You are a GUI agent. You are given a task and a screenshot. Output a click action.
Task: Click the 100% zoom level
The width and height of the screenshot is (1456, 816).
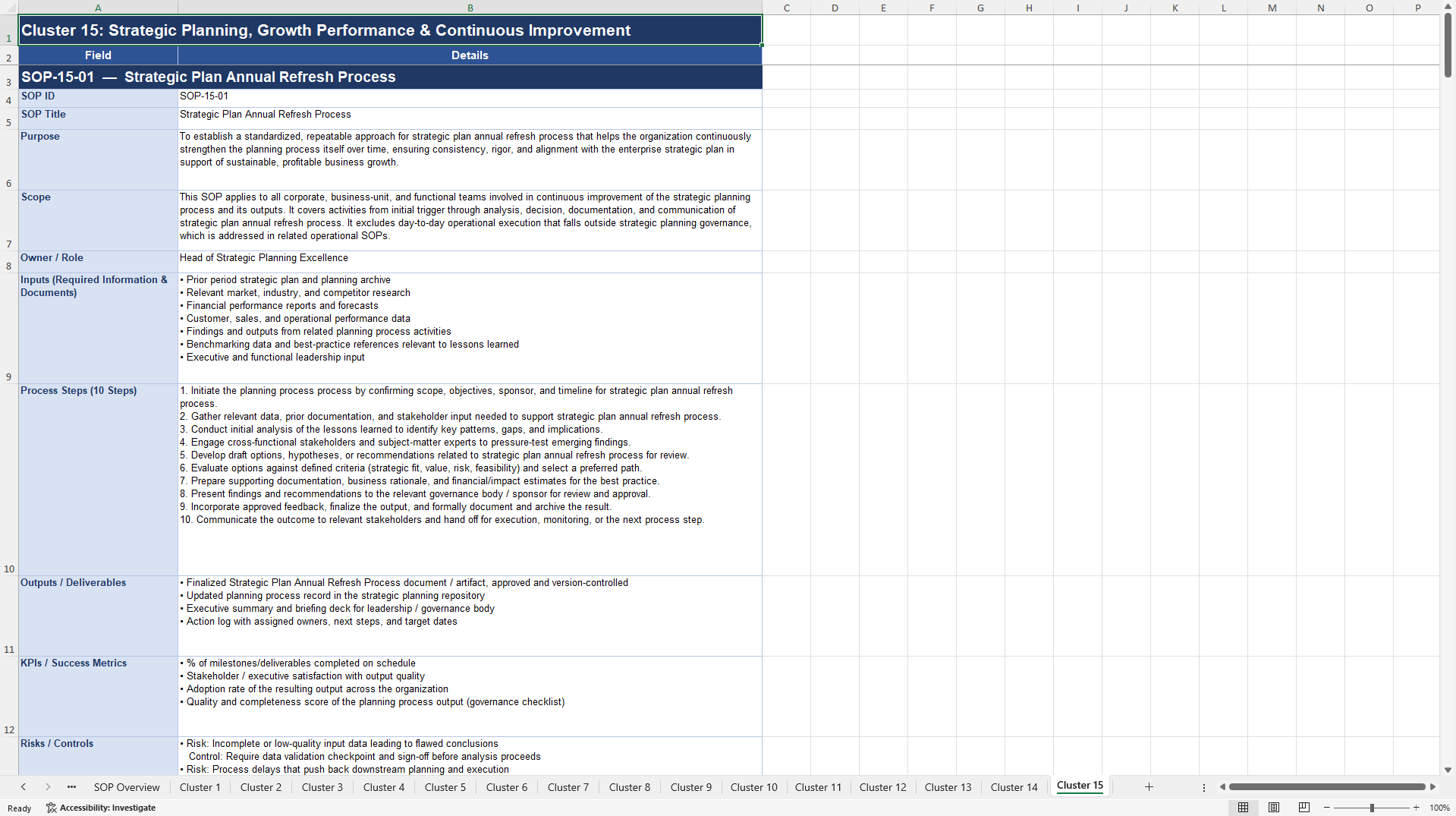(x=1439, y=808)
